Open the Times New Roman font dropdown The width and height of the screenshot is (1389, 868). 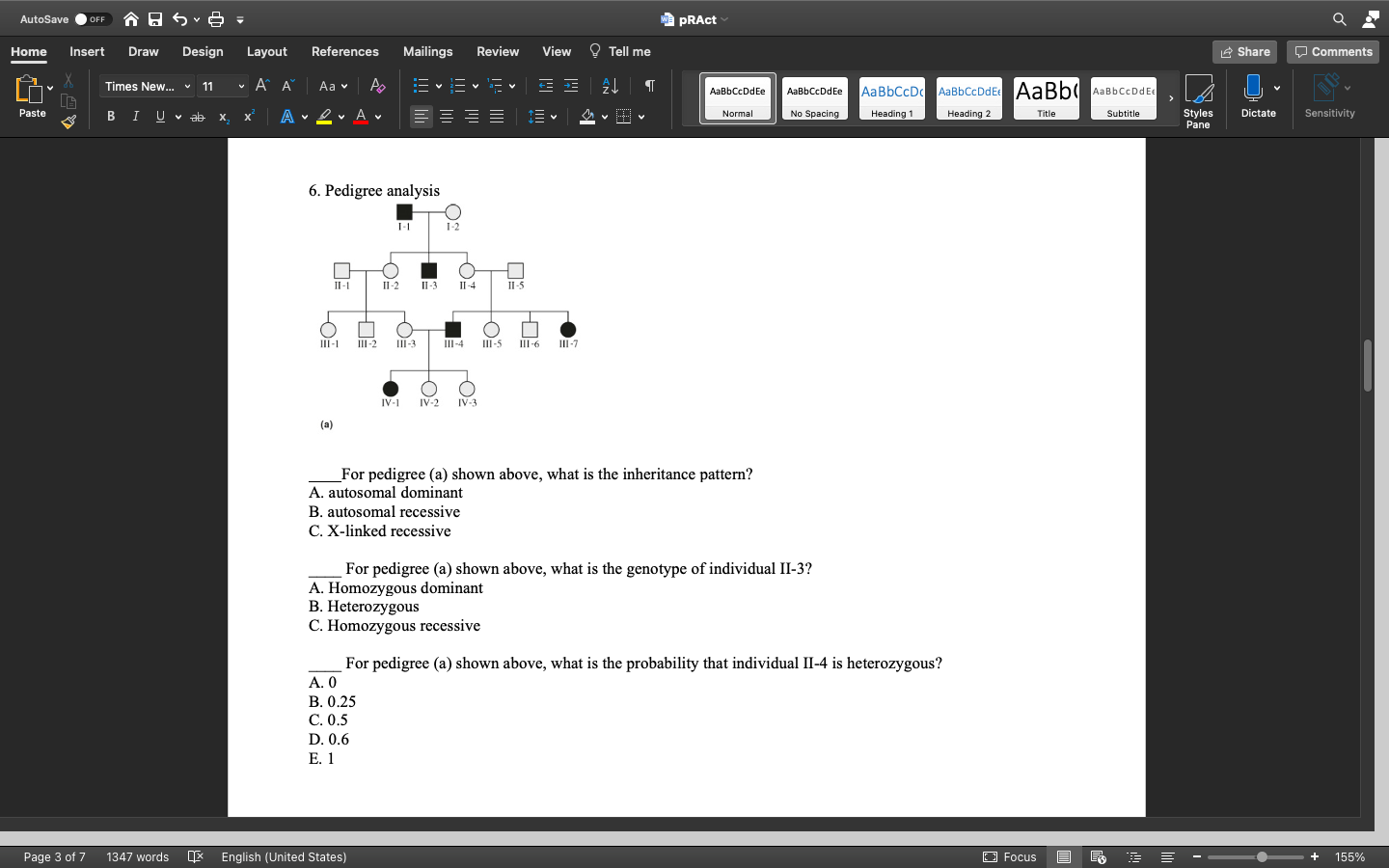147,86
